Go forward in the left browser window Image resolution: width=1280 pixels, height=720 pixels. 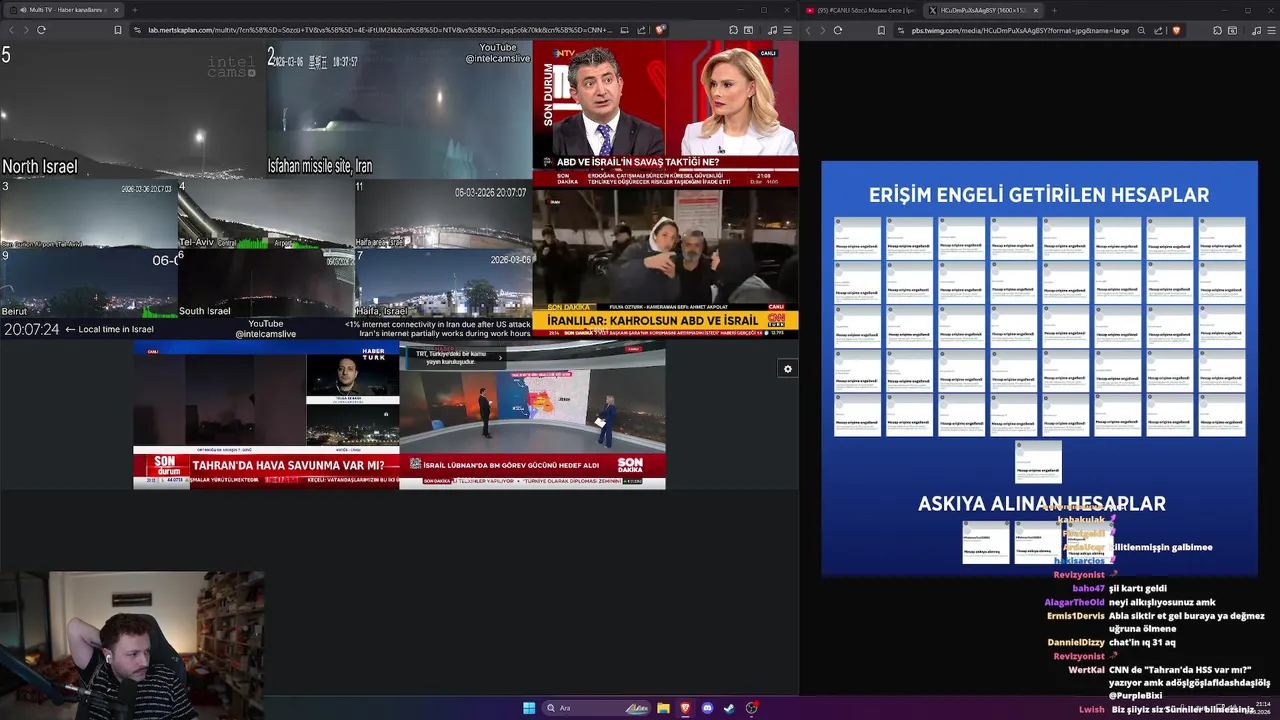(x=25, y=30)
